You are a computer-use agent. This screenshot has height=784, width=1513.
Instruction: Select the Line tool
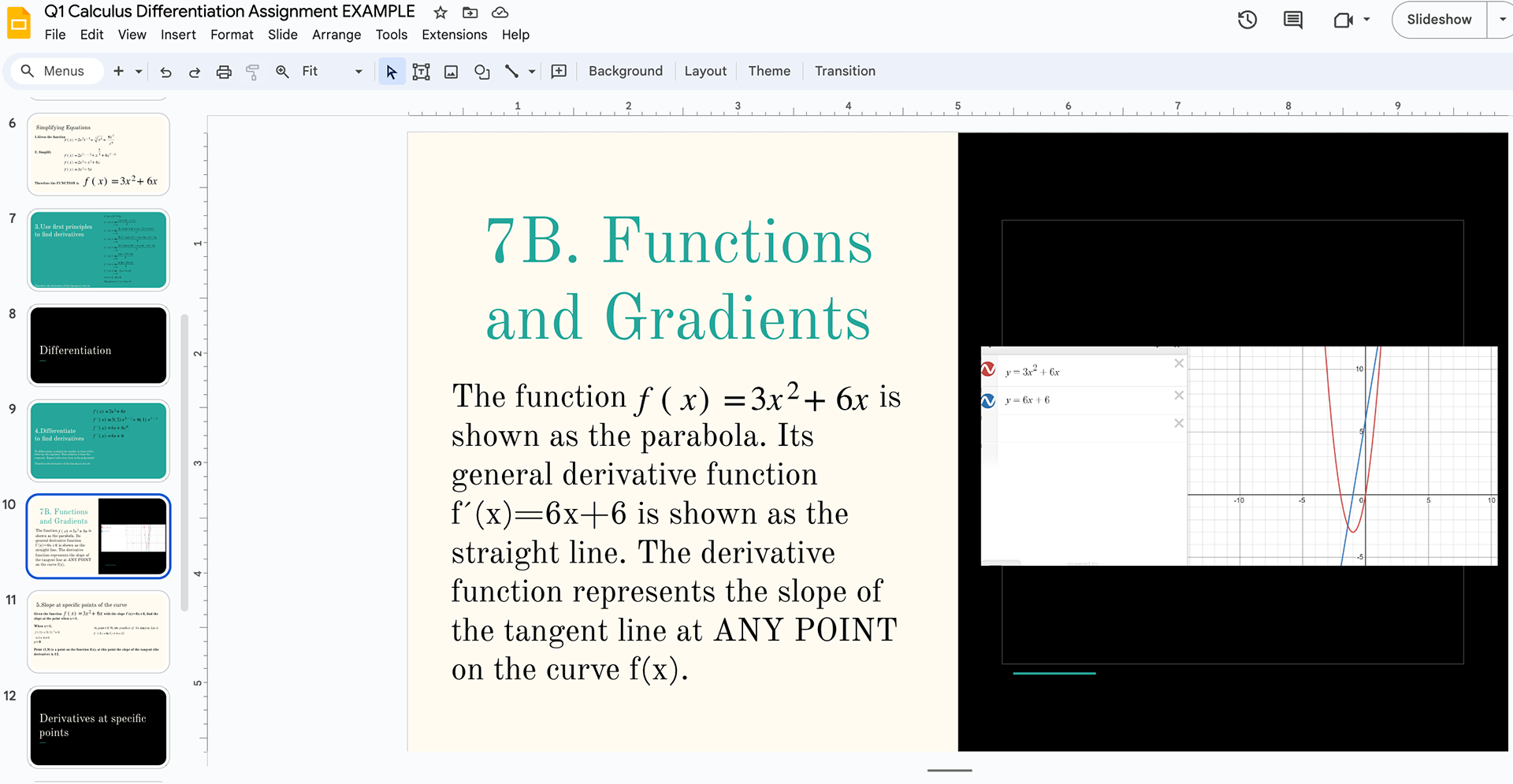coord(511,72)
